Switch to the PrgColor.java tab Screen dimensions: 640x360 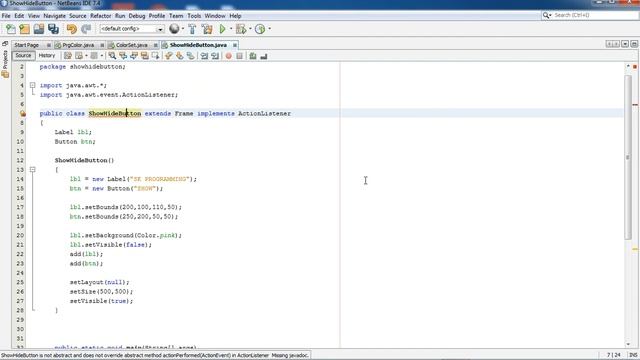78,45
